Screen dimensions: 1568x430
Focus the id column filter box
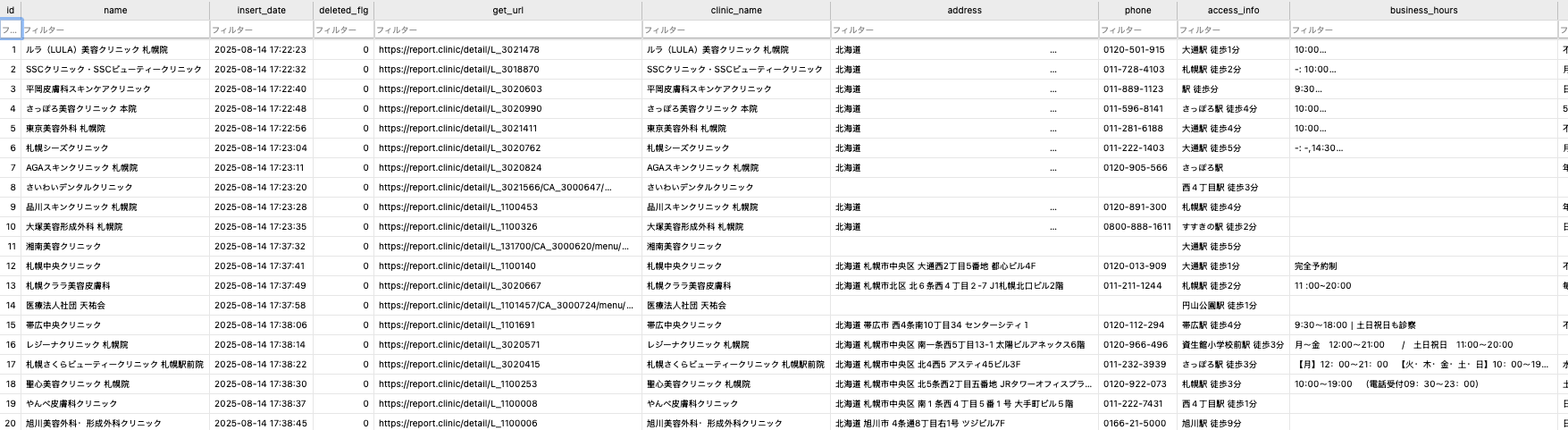(11, 30)
